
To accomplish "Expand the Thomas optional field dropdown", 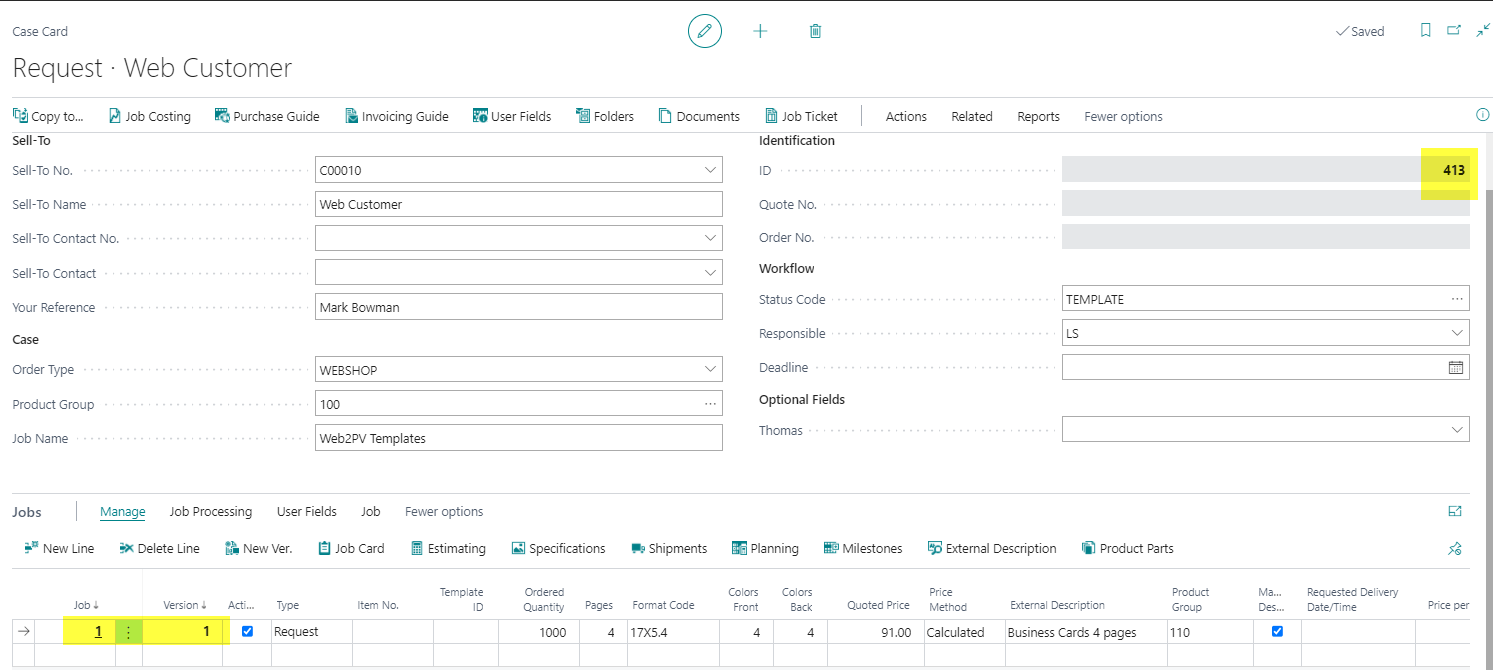I will click(1457, 430).
